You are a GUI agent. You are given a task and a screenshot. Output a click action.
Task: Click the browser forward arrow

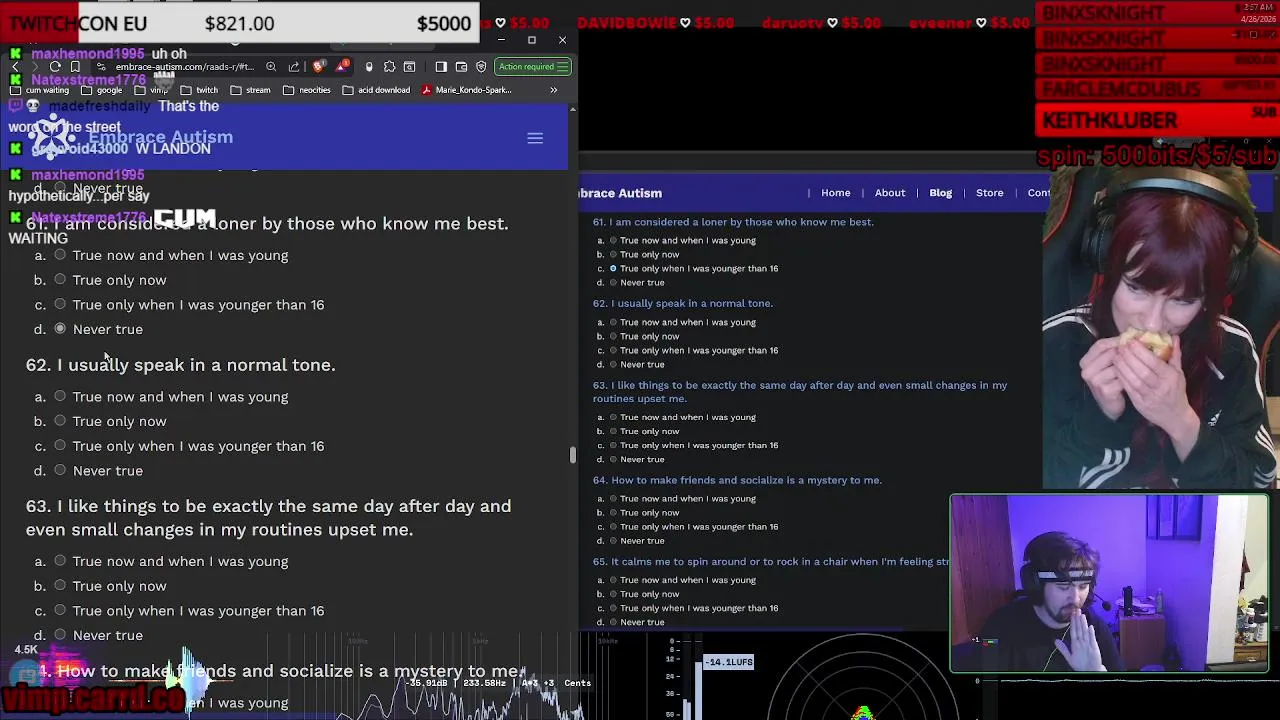35,67
